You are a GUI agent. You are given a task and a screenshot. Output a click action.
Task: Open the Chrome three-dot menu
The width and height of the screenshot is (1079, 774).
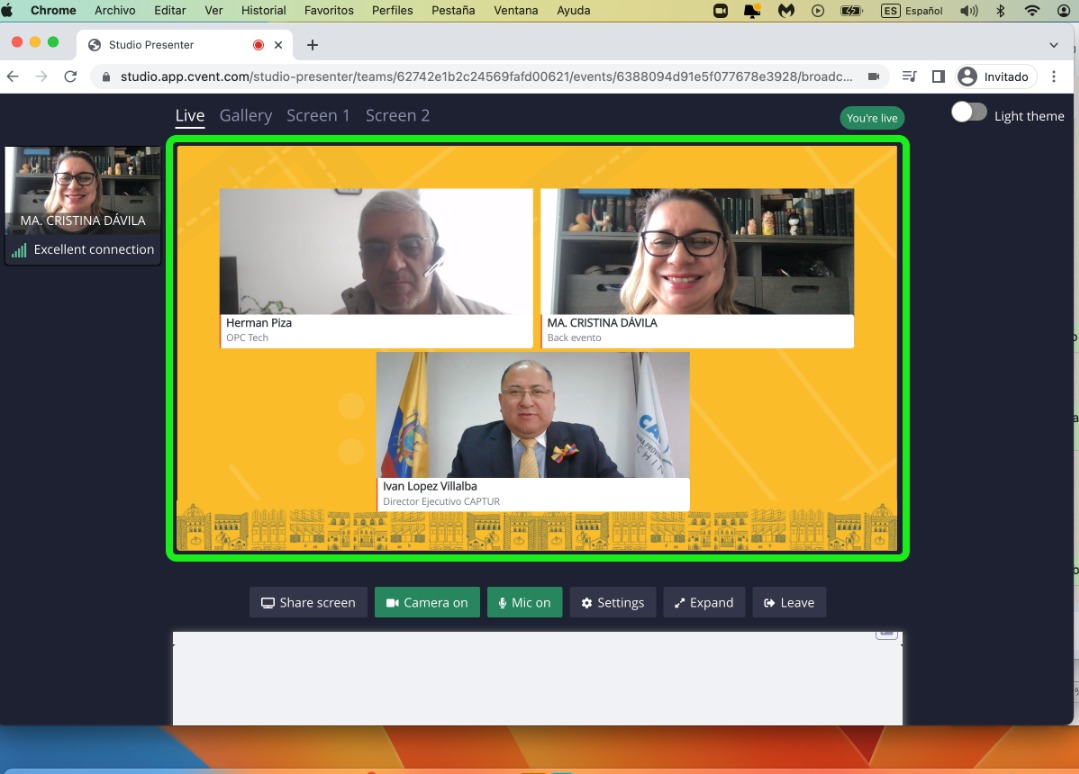click(x=1054, y=76)
